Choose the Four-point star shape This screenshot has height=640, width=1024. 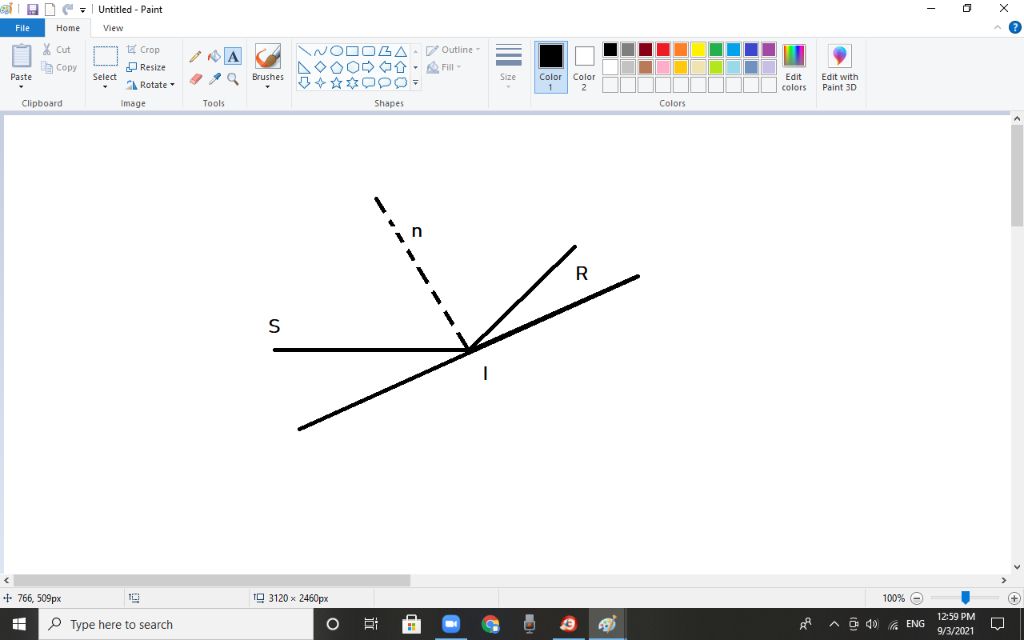coord(320,83)
